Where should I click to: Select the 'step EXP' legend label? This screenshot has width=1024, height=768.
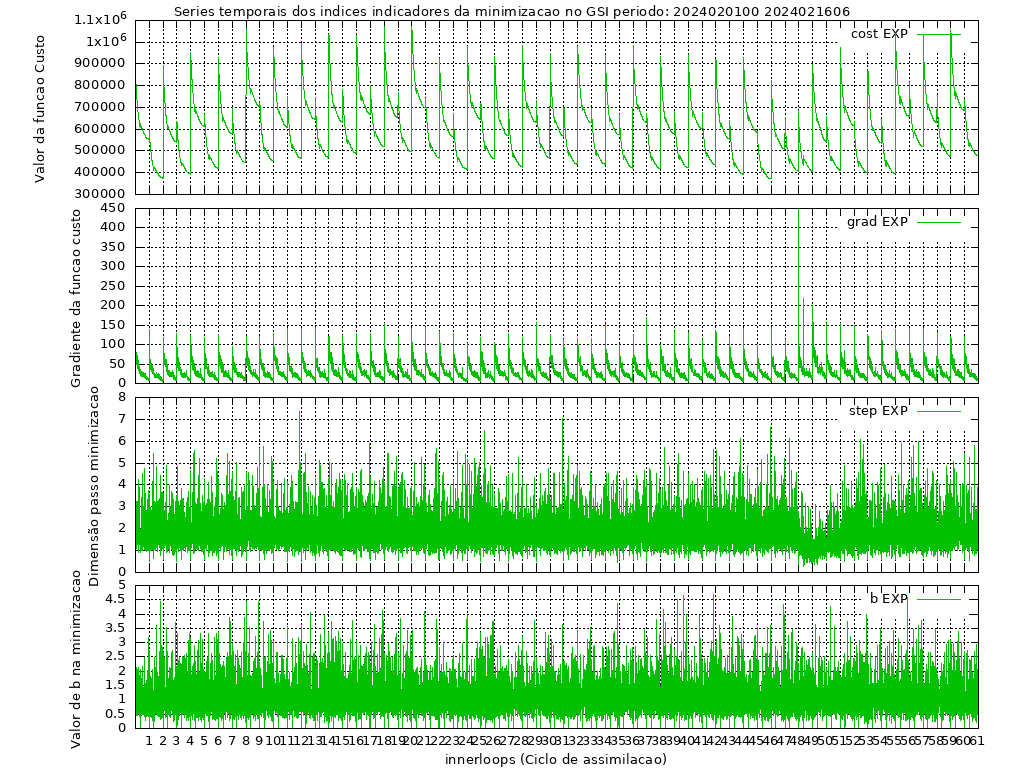pyautogui.click(x=878, y=411)
